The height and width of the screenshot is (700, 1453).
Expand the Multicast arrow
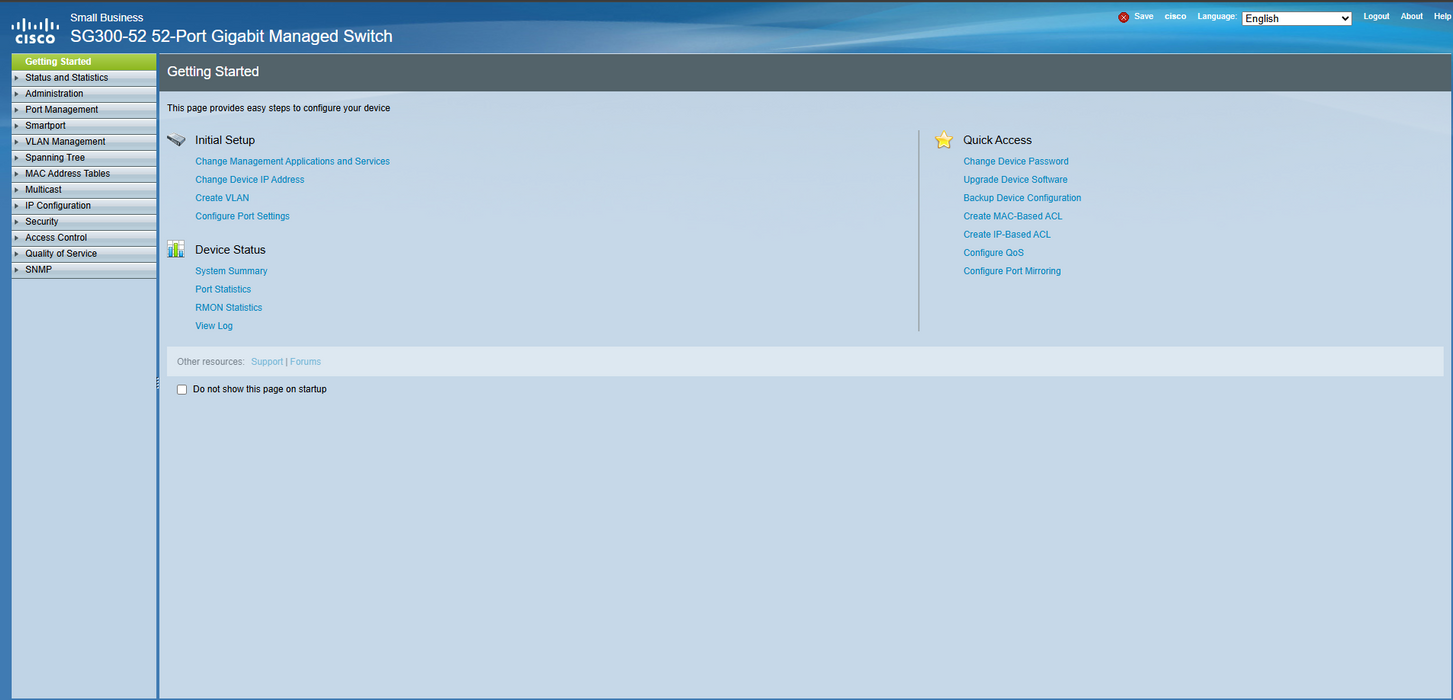17,190
